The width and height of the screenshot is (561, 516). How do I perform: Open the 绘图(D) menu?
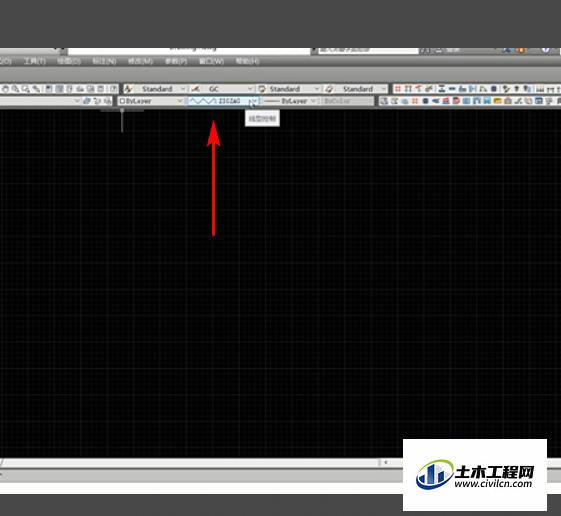click(x=69, y=62)
